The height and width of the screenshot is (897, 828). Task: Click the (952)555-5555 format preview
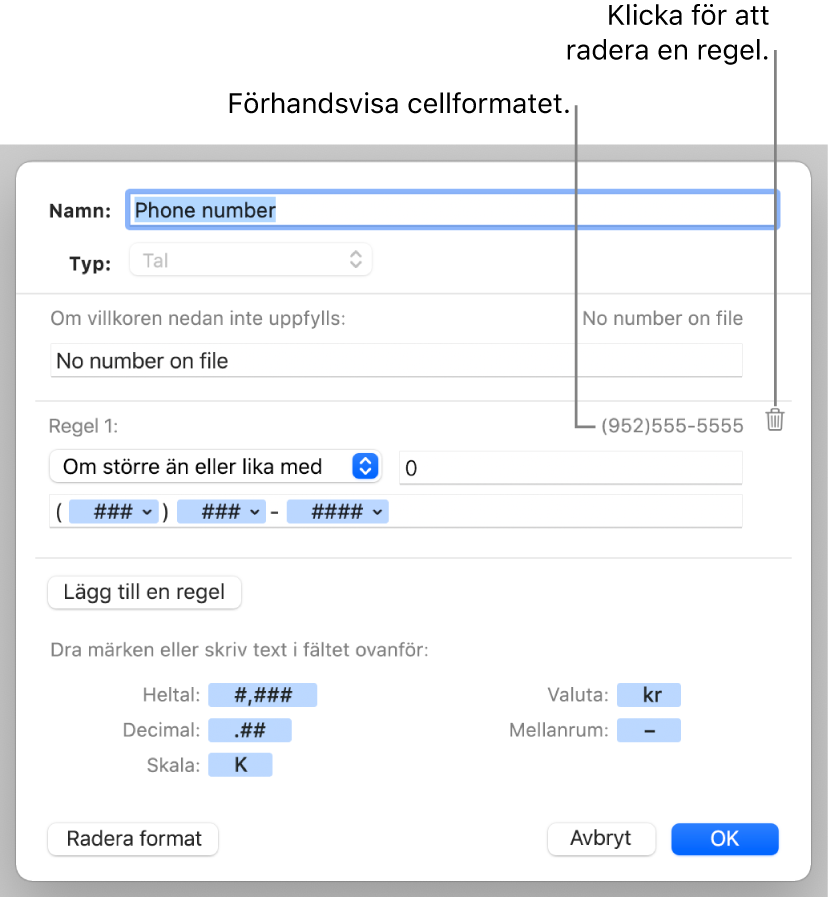pyautogui.click(x=672, y=427)
